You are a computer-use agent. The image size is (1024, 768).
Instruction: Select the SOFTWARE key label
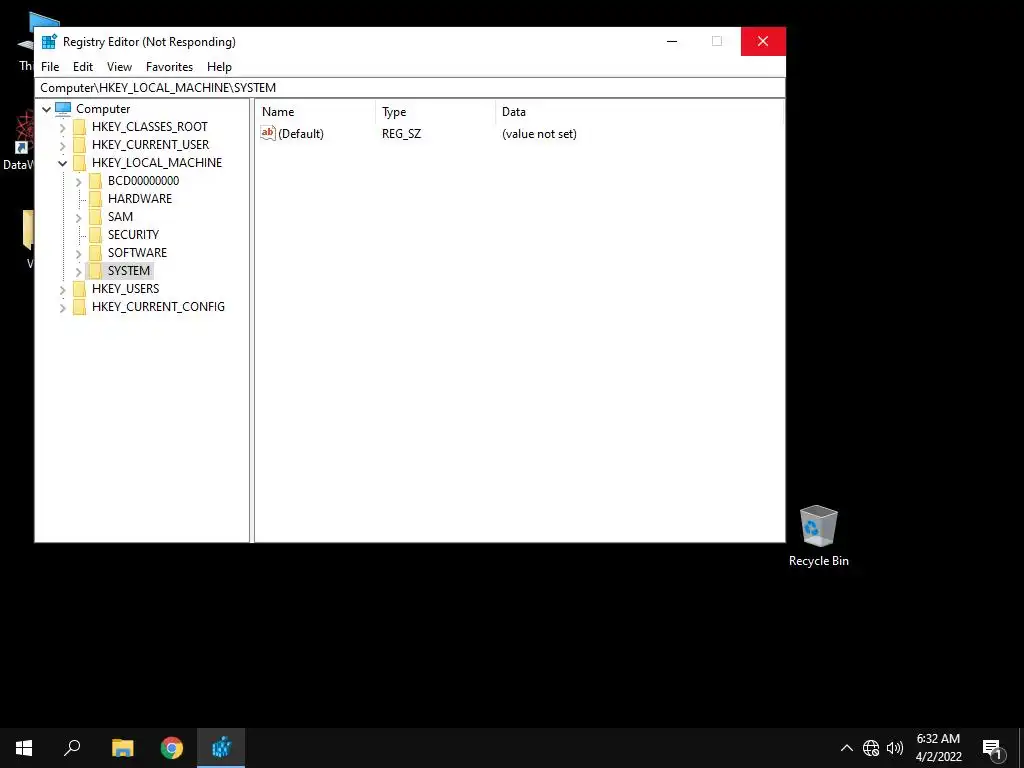[137, 253]
